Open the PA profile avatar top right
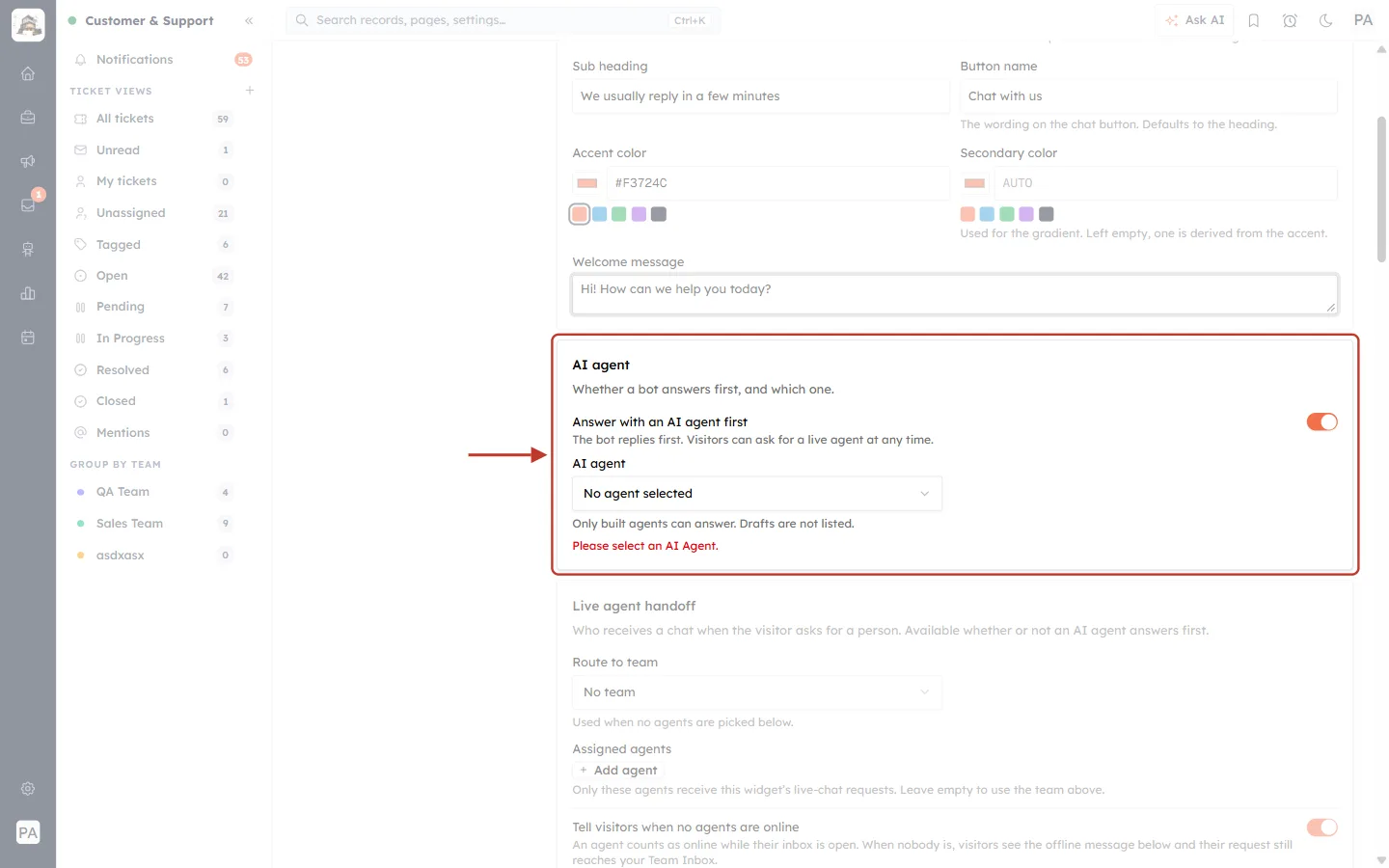This screenshot has height=868, width=1389. tap(1363, 20)
